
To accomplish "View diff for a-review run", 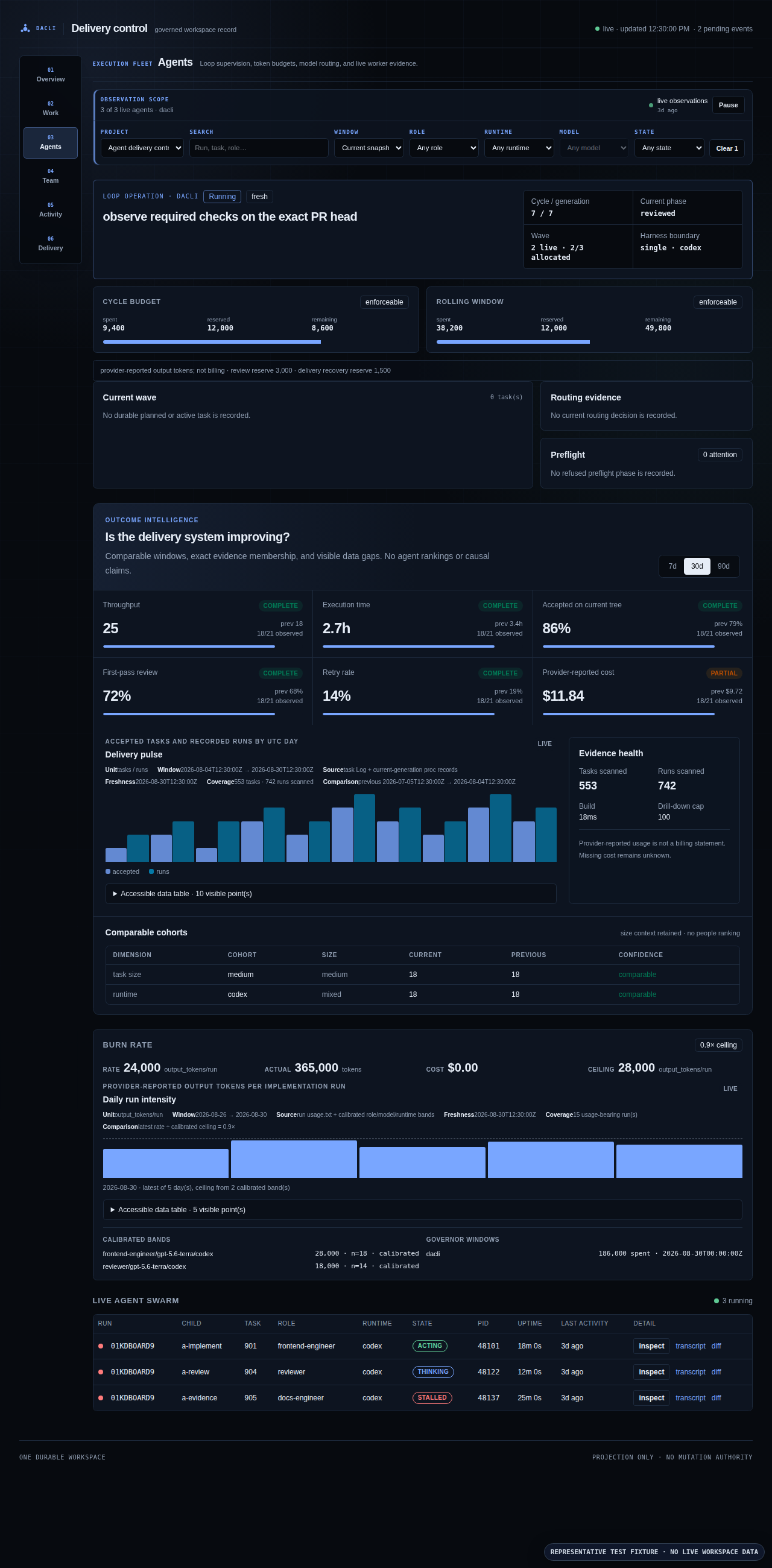I will (716, 1372).
